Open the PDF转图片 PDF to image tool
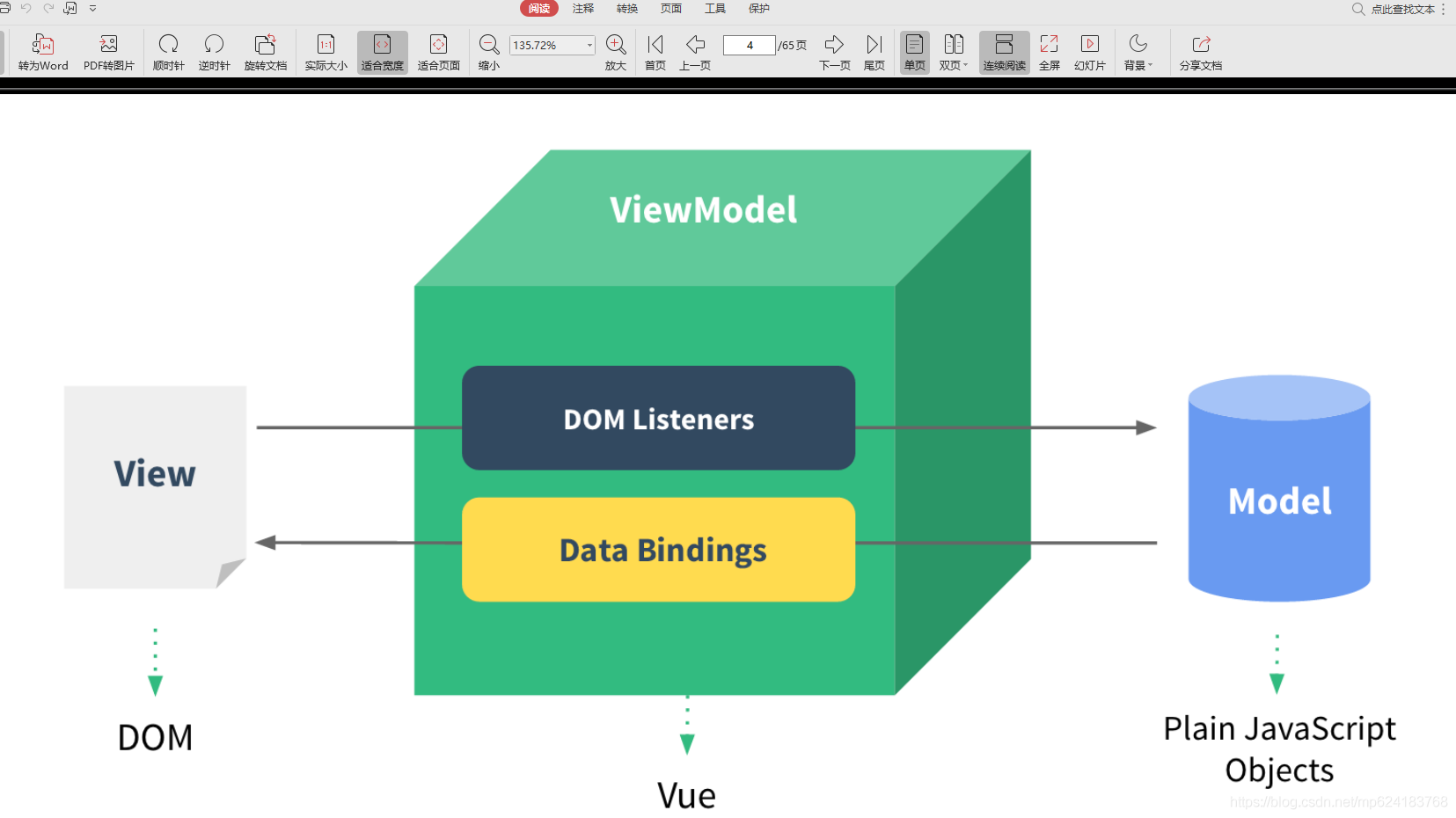Screen dimensions: 1456x818 pos(109,52)
